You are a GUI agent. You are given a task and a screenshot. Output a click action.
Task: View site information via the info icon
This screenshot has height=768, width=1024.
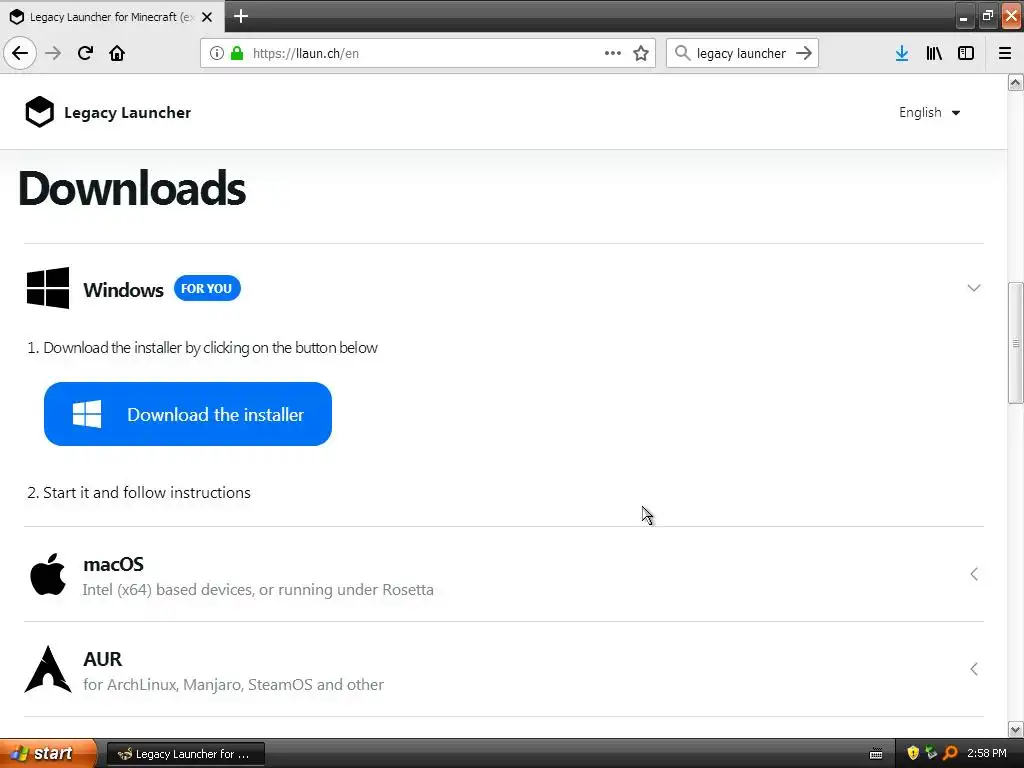click(x=217, y=54)
